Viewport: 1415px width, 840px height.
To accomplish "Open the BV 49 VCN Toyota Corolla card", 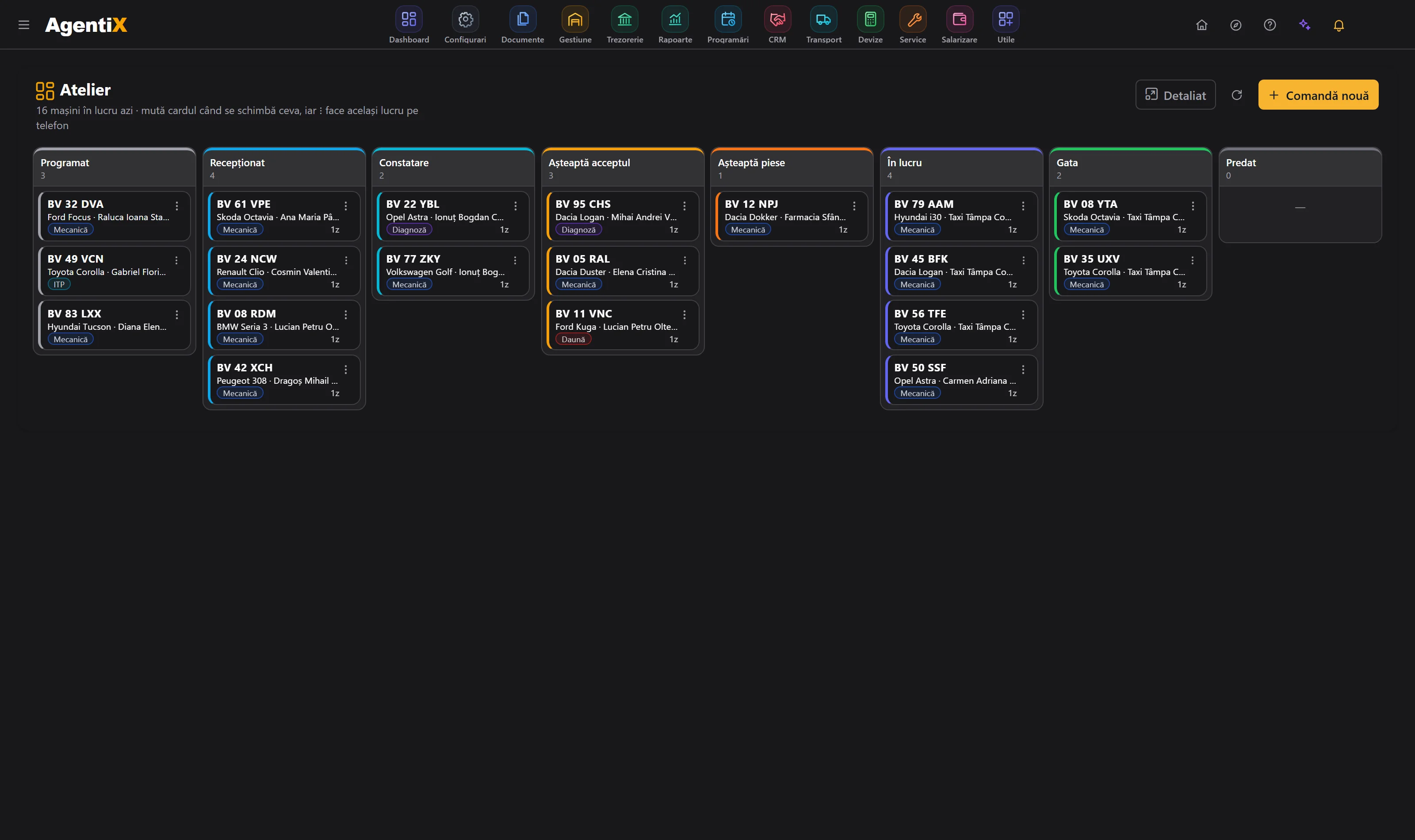I will (115, 271).
